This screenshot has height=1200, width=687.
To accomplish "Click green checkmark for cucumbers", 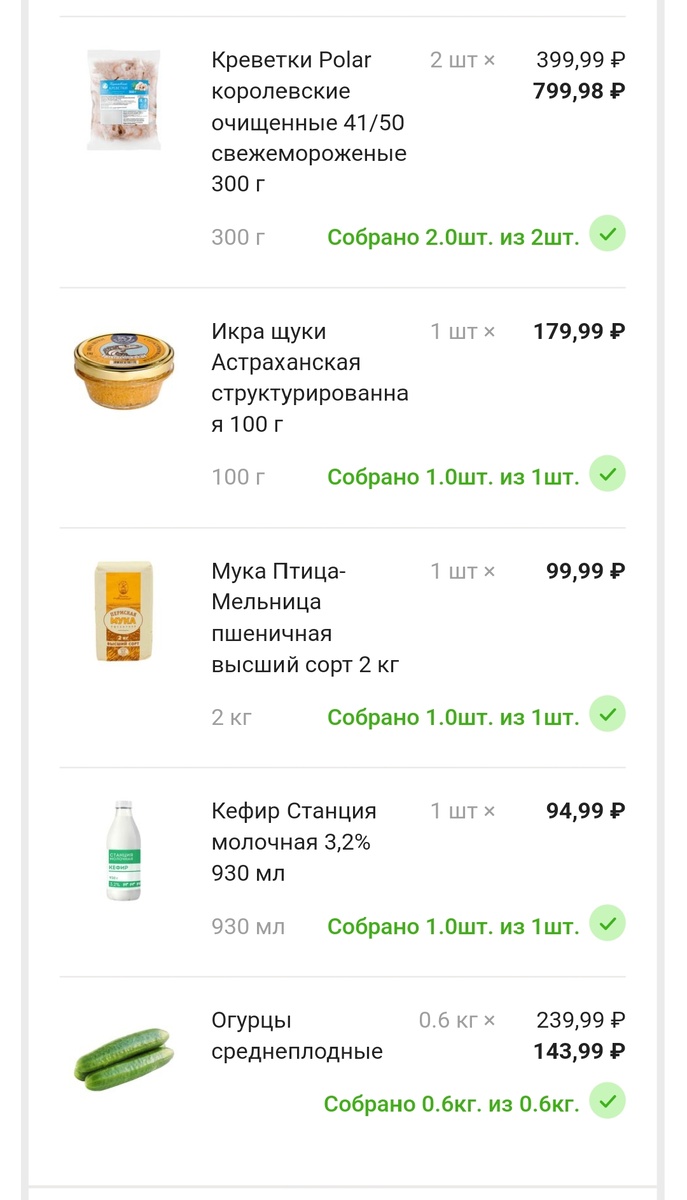I will pos(607,1103).
